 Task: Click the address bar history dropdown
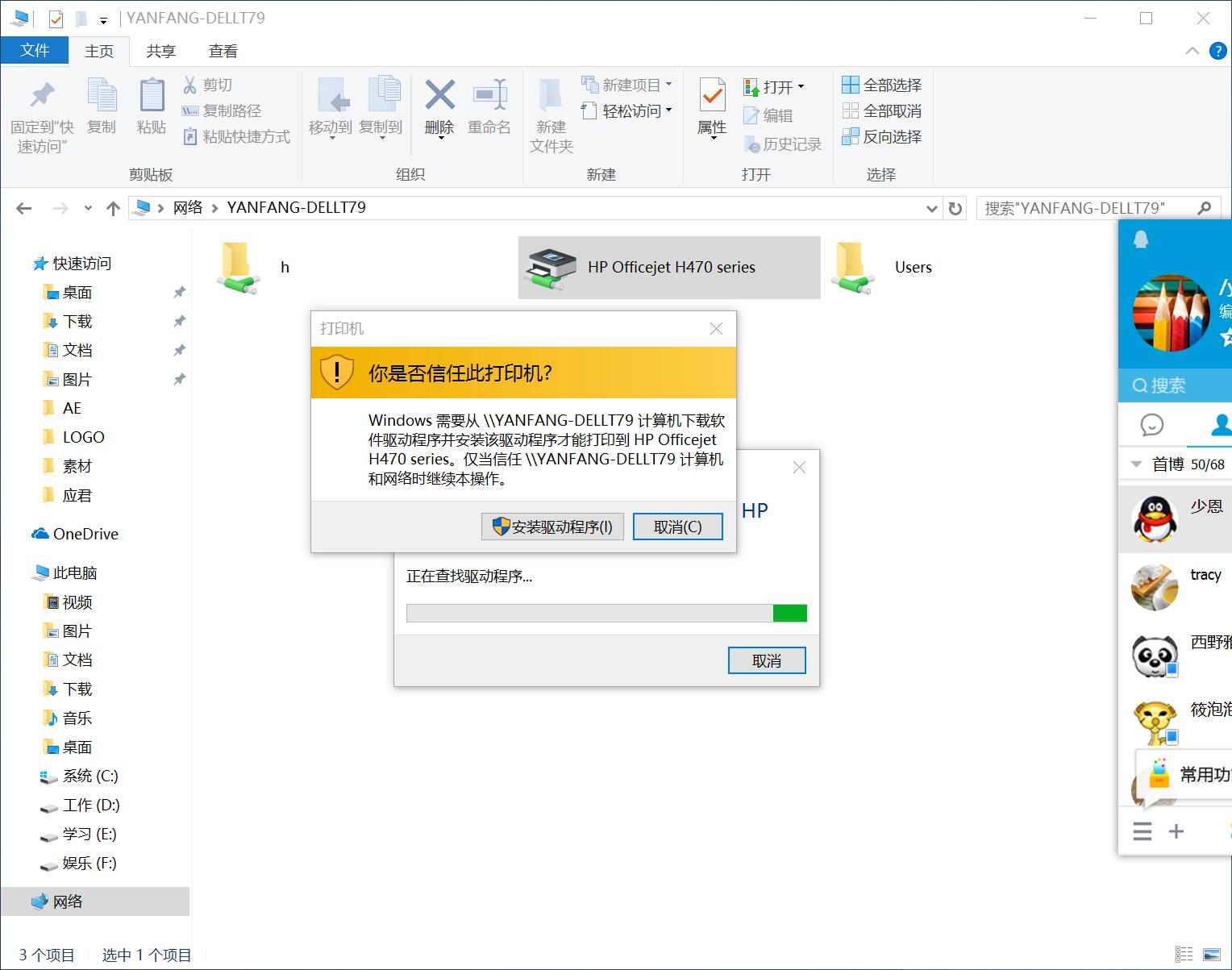click(932, 208)
